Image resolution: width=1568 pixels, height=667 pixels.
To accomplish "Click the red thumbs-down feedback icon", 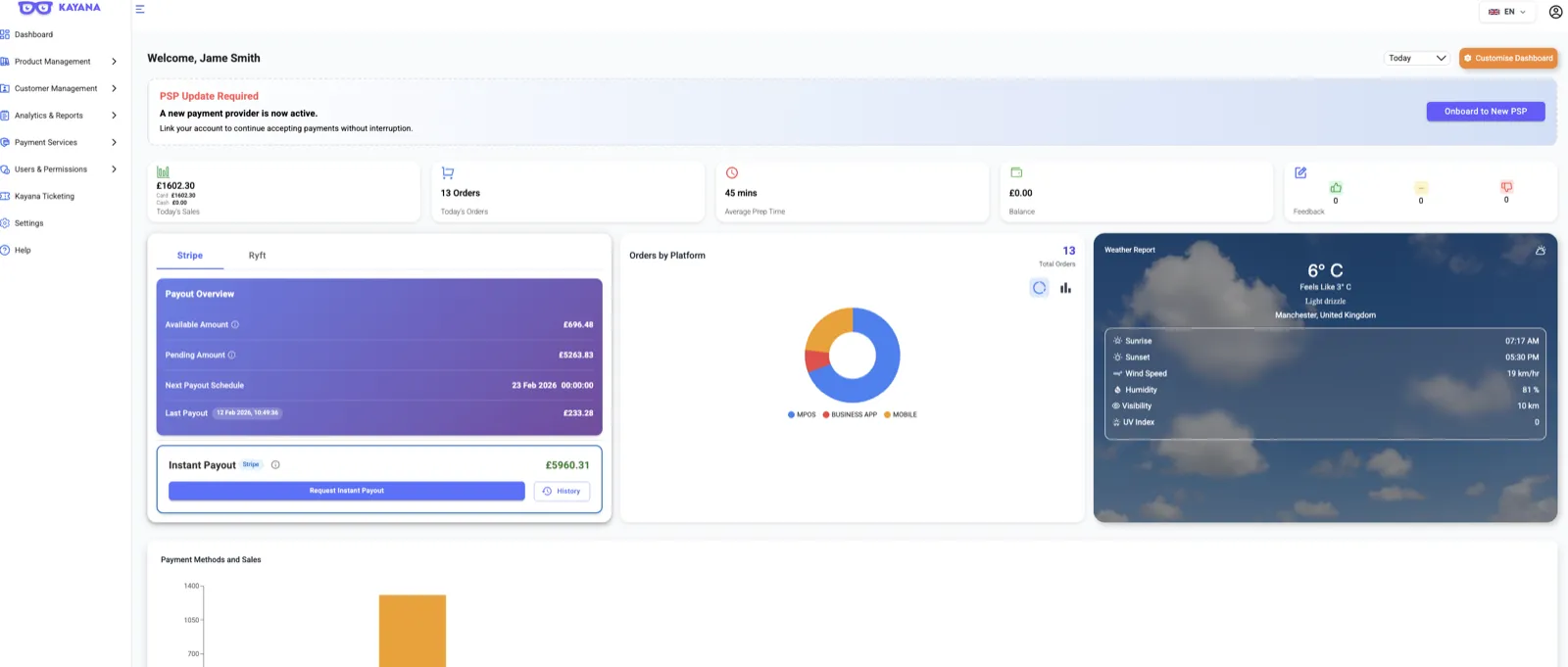I will coord(1506,187).
